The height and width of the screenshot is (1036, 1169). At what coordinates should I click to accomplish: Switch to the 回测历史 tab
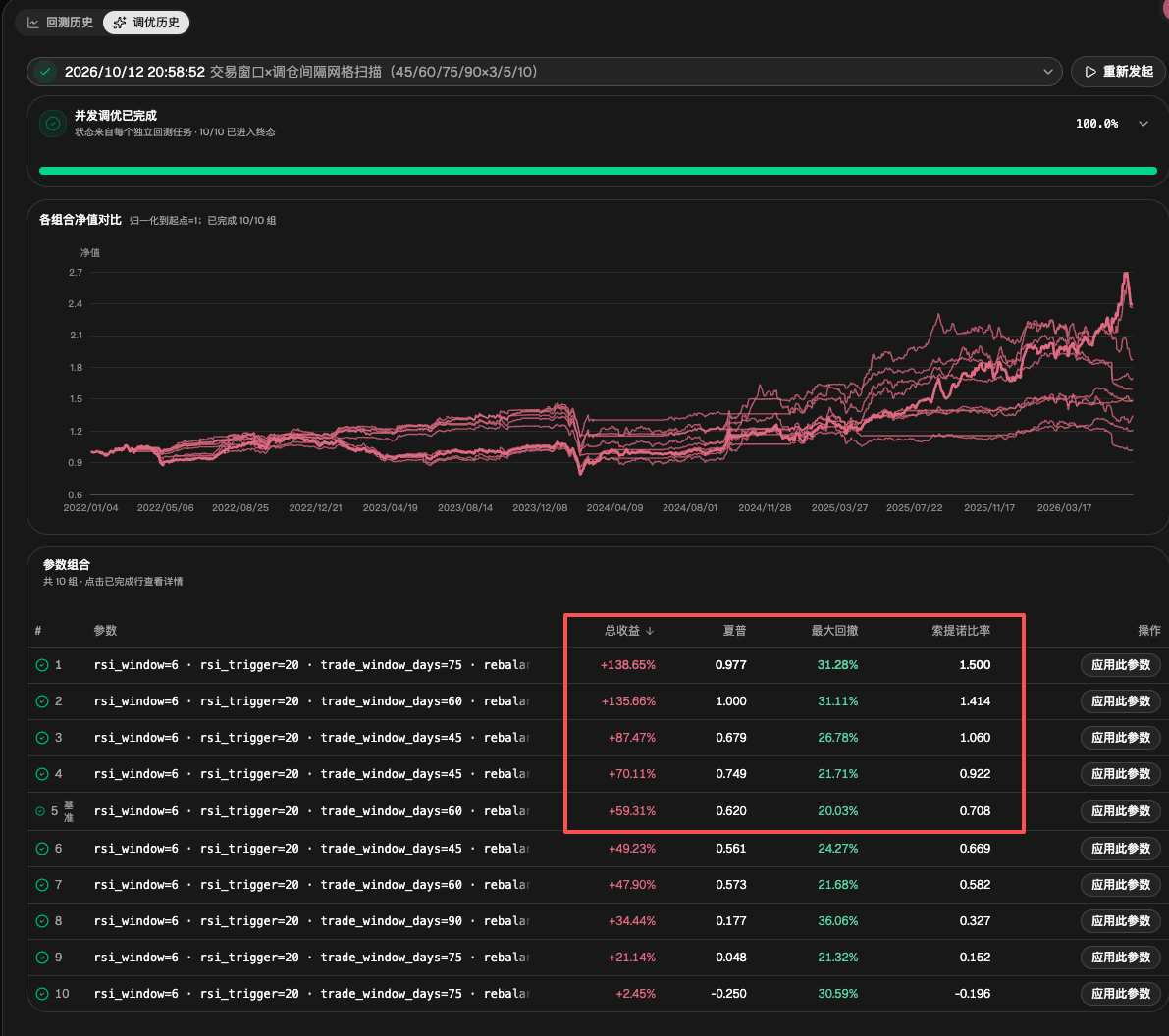(61, 23)
